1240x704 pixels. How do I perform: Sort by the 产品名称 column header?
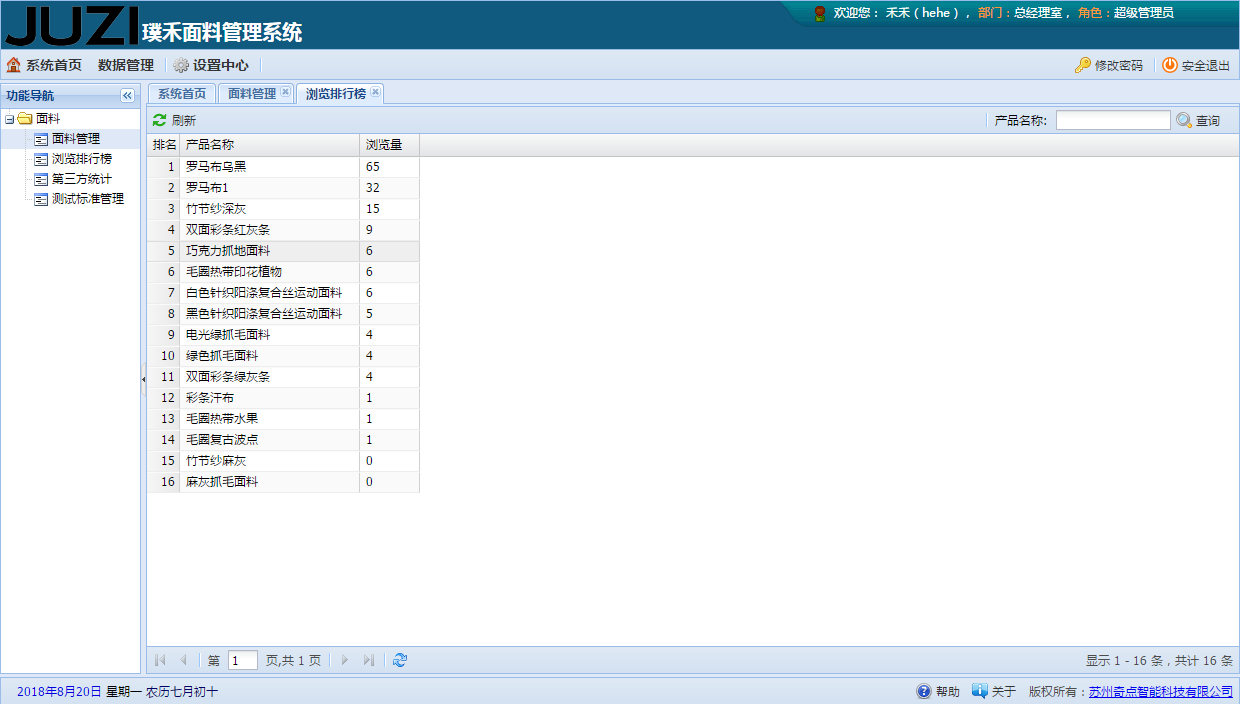270,145
